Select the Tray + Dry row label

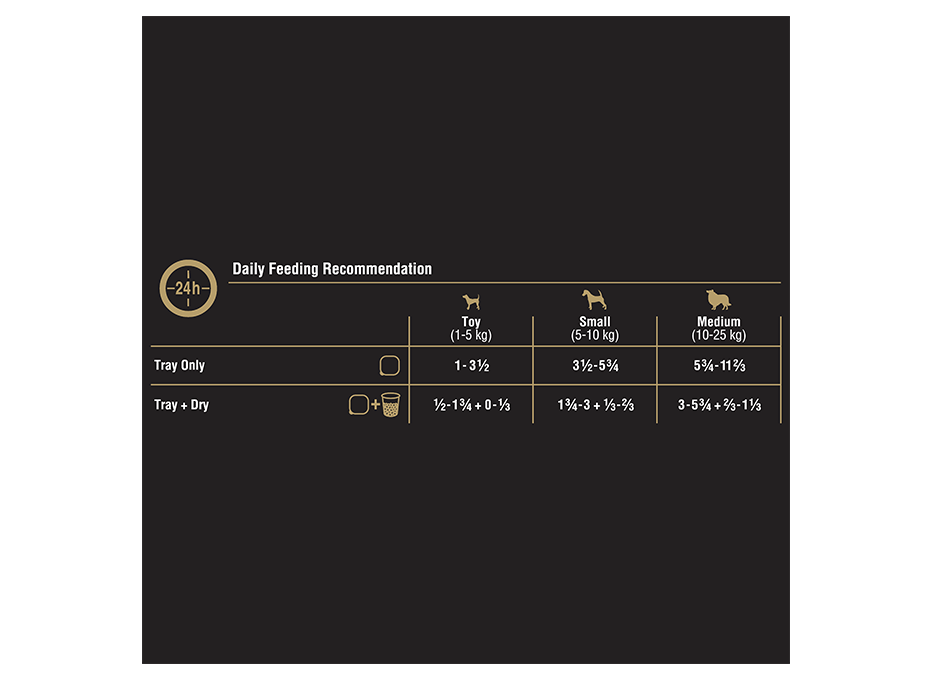181,405
